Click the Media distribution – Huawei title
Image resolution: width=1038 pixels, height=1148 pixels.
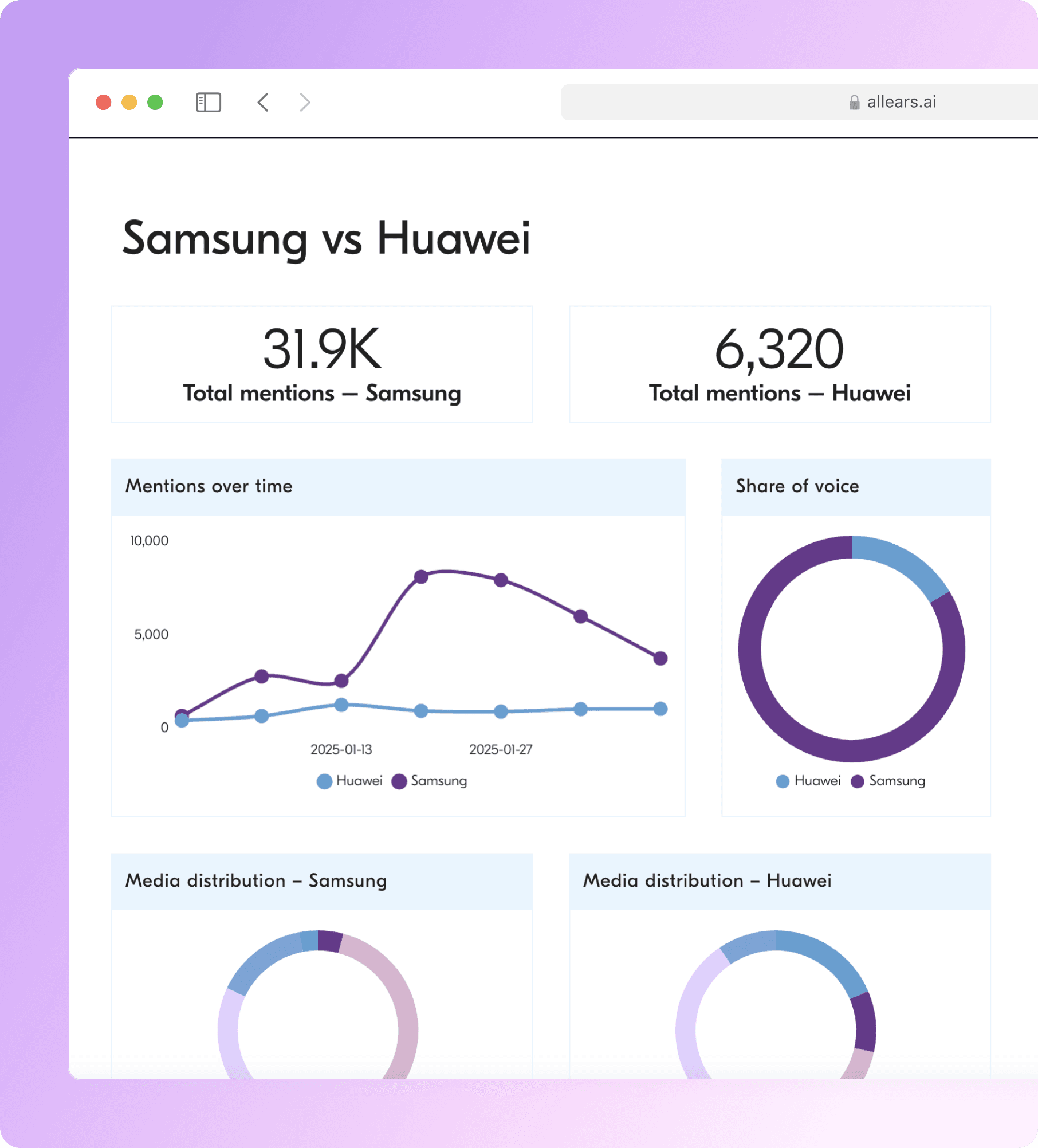pos(707,881)
